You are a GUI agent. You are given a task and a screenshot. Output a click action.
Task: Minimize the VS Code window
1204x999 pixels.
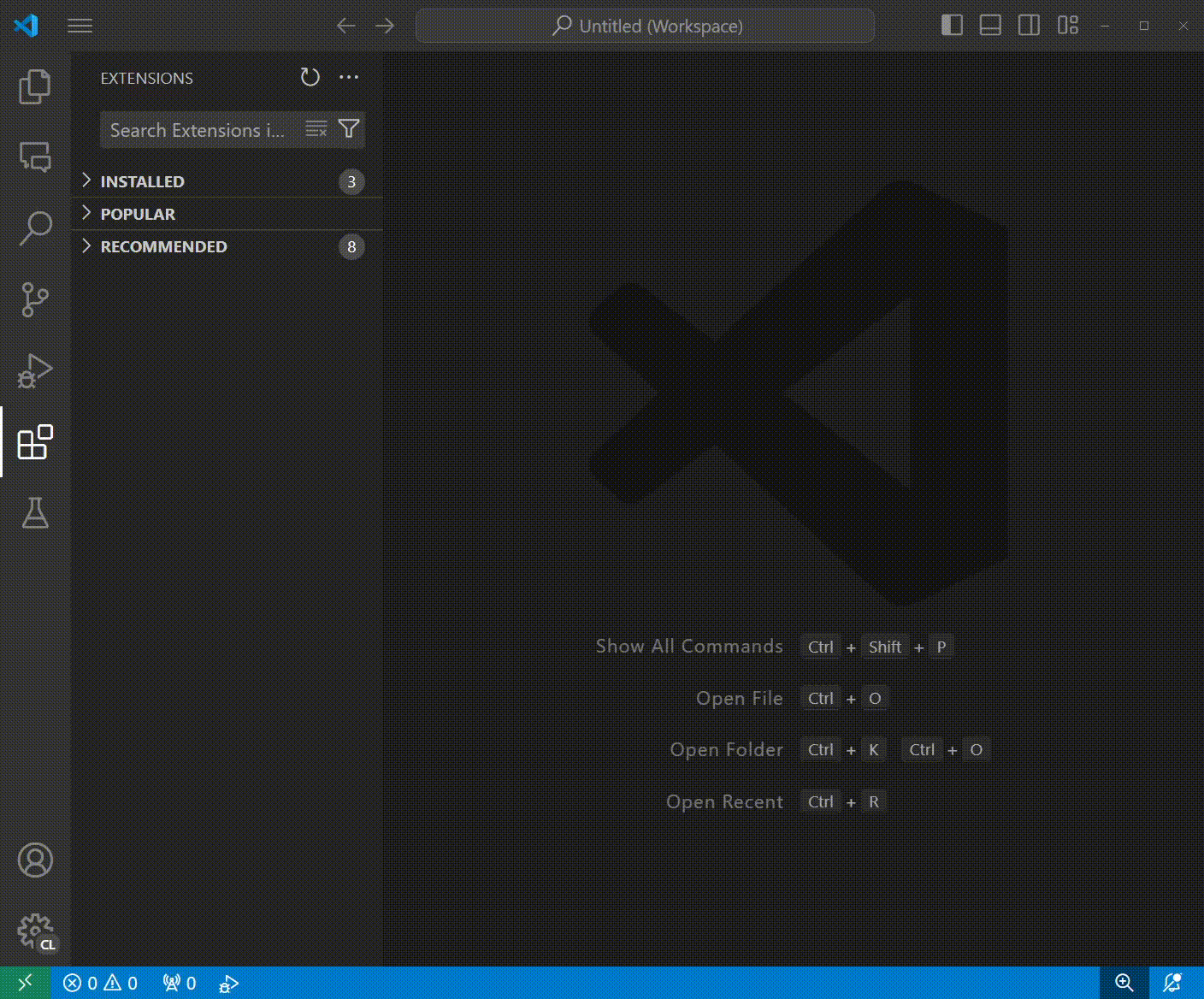pos(1105,26)
